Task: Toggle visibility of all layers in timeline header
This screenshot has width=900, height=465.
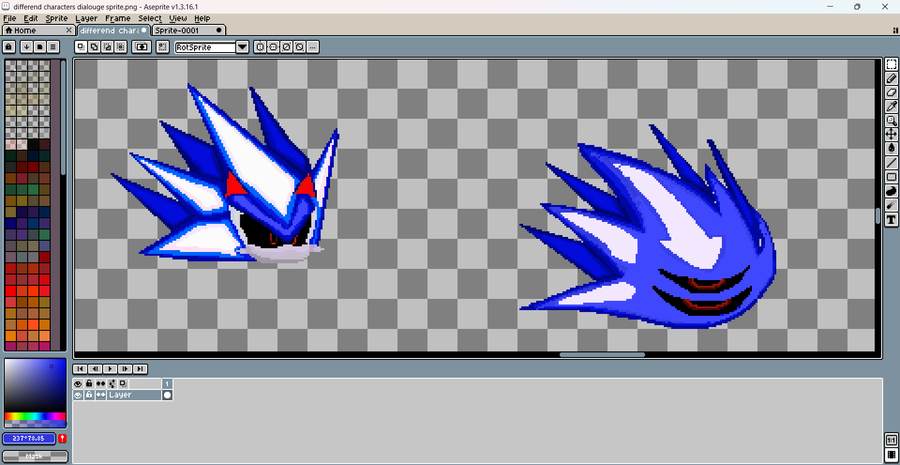Action: coord(79,383)
